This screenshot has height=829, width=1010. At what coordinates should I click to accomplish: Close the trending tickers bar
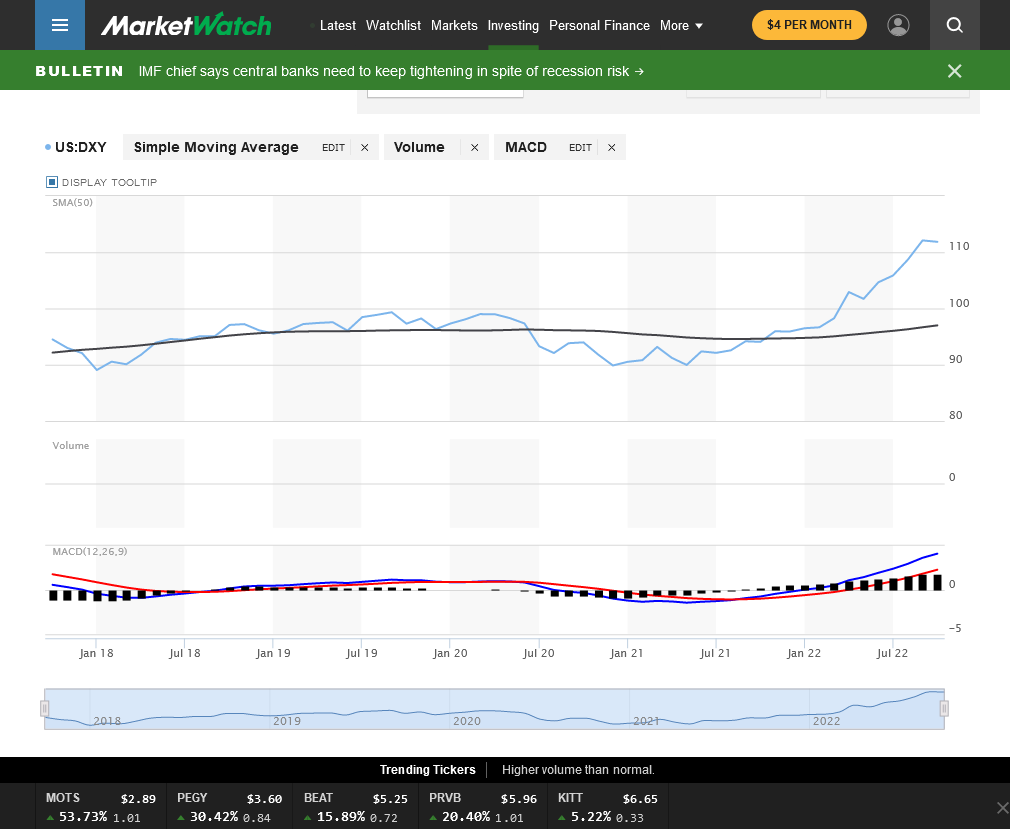(x=1003, y=807)
